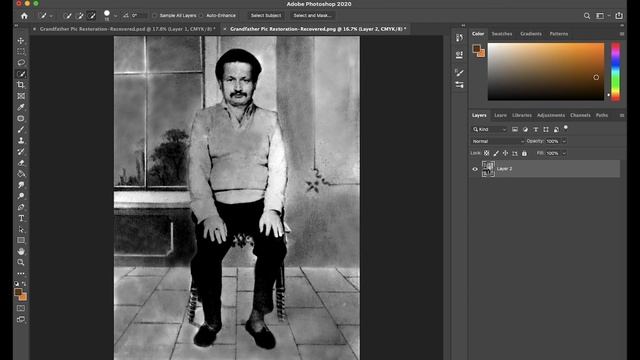The width and height of the screenshot is (640, 360).
Task: Toggle lock position
Action: coord(505,153)
